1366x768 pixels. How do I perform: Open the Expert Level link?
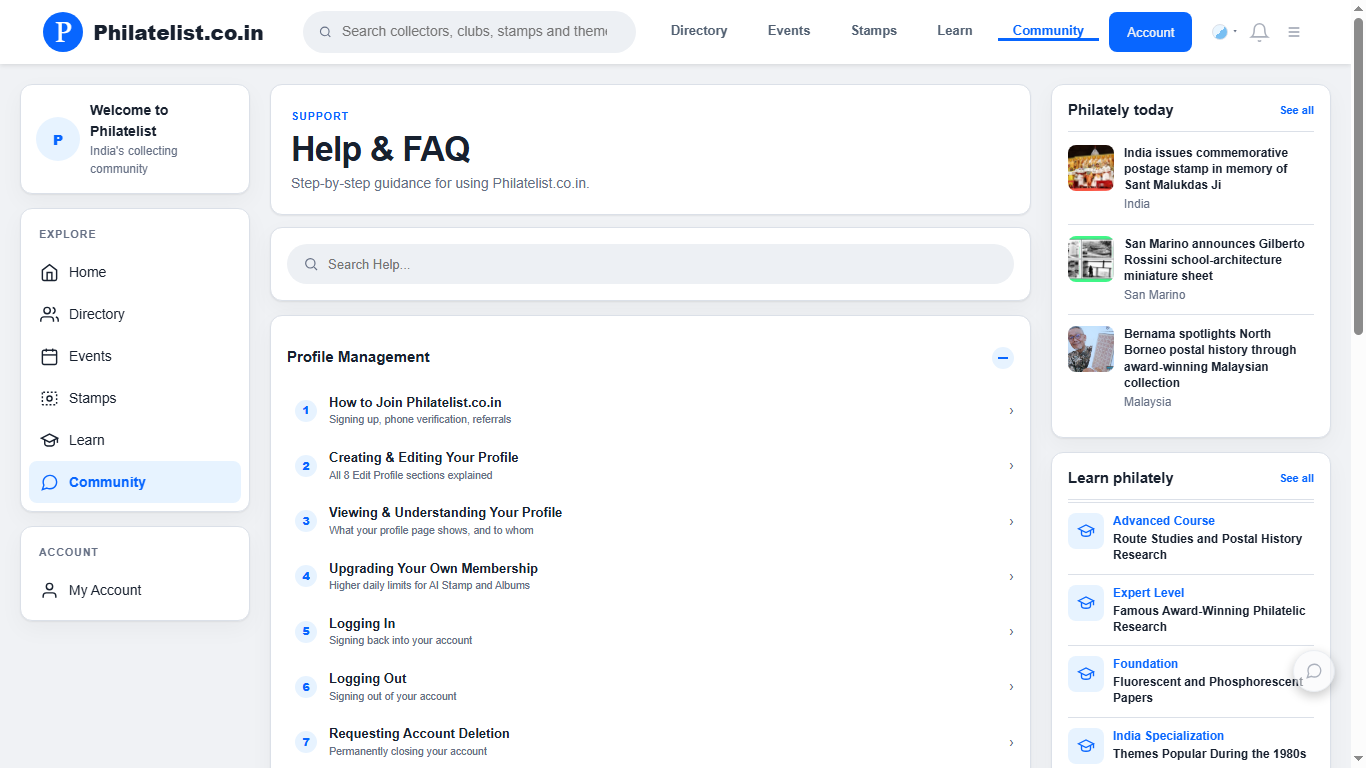click(1148, 593)
